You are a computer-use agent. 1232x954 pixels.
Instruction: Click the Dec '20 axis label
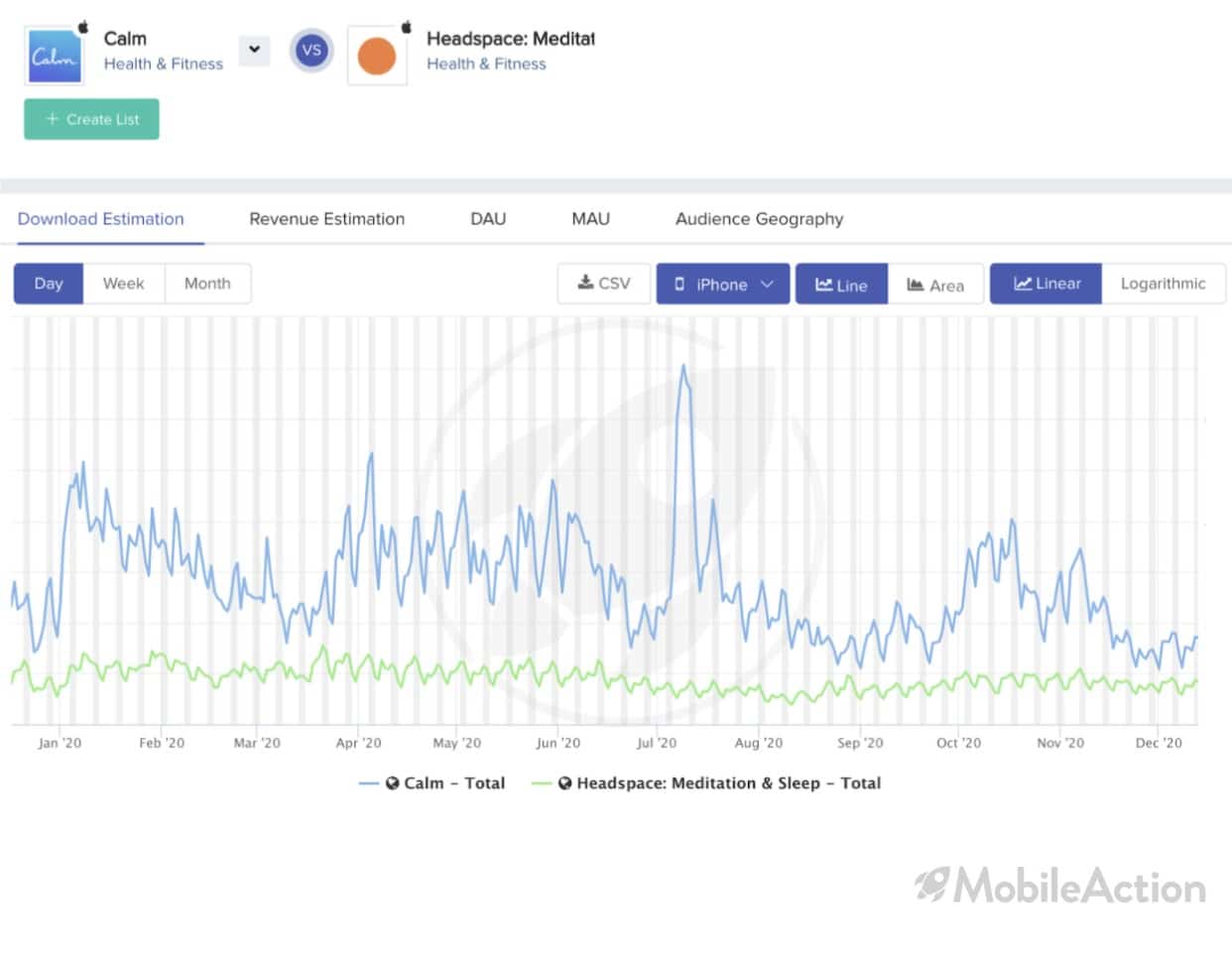coord(1159,743)
